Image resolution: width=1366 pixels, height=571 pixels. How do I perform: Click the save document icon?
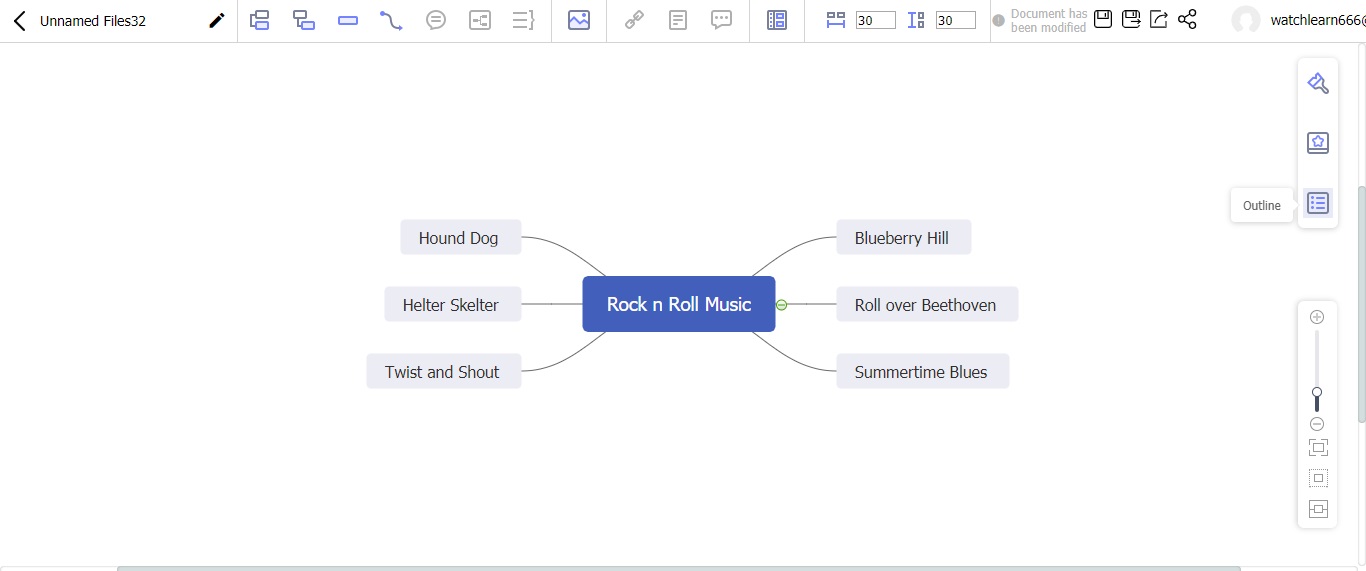(1103, 19)
